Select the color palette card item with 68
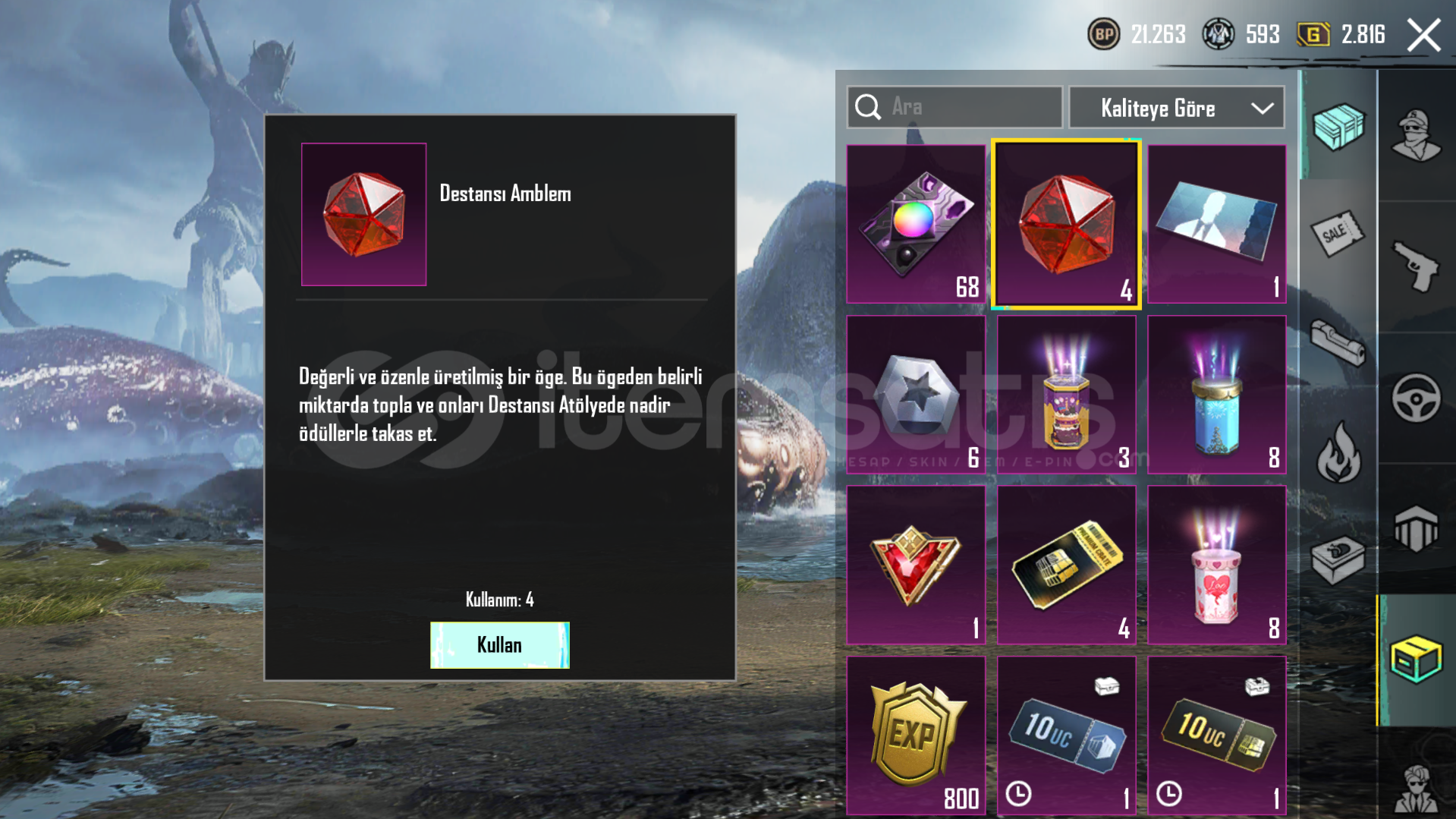 tap(916, 224)
